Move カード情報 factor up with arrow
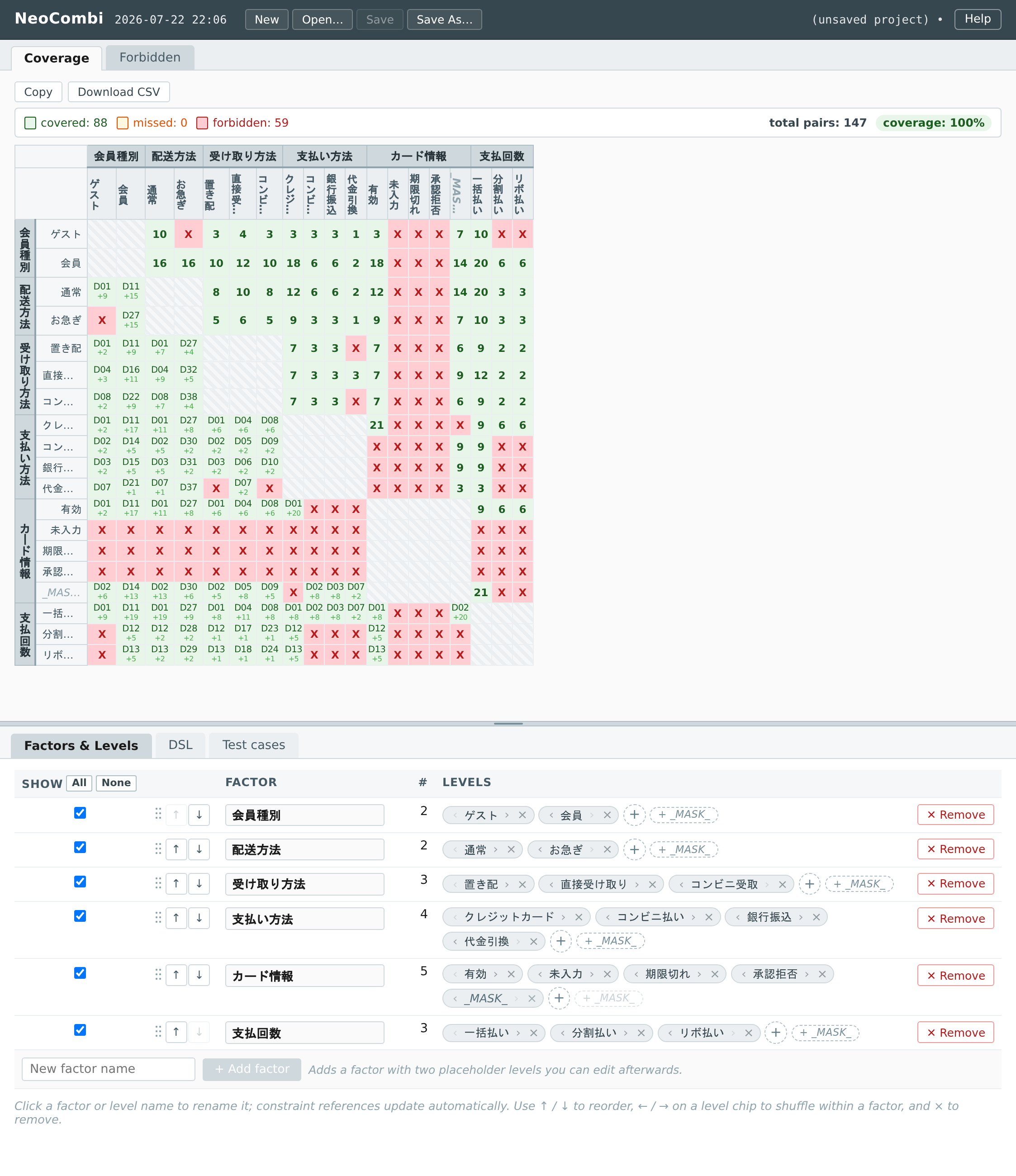Viewport: 1016px width, 1176px height. 176,975
